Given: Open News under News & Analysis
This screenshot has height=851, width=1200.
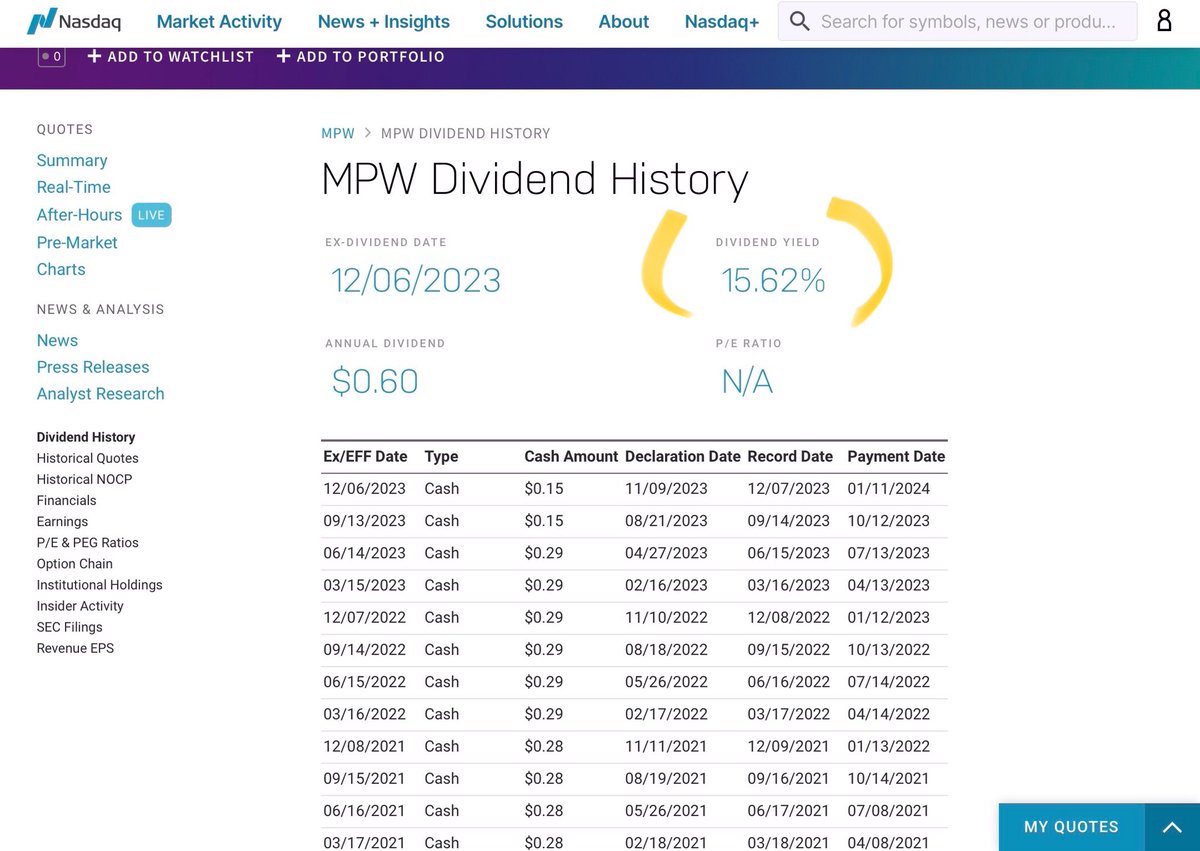Looking at the screenshot, I should pyautogui.click(x=57, y=340).
